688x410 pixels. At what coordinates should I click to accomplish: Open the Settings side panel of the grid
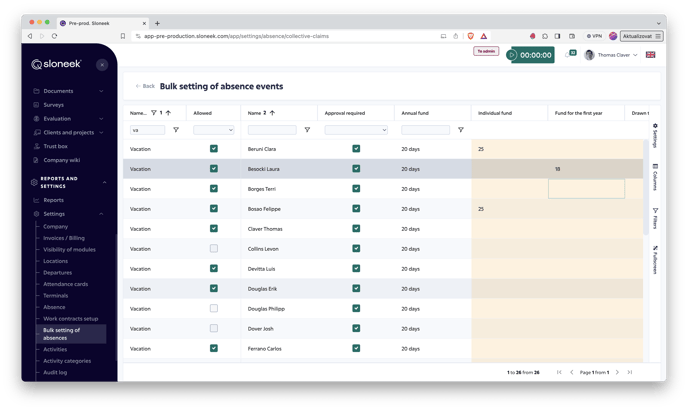click(x=655, y=136)
